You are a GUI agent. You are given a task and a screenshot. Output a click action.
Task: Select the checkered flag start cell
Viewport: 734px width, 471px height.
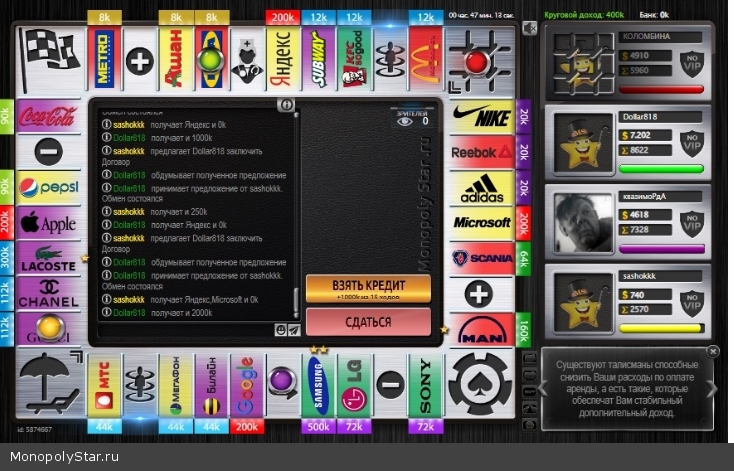[51, 59]
